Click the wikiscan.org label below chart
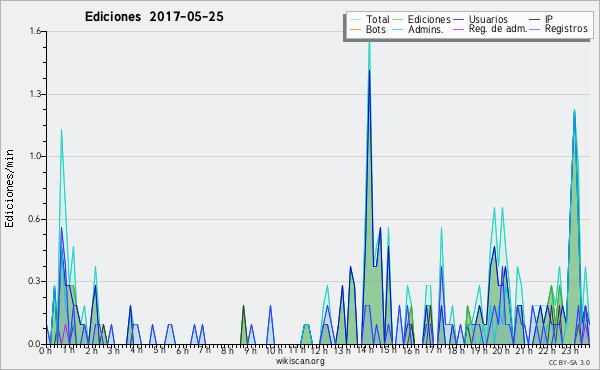Screen dimensions: 600x370 (x=300, y=361)
